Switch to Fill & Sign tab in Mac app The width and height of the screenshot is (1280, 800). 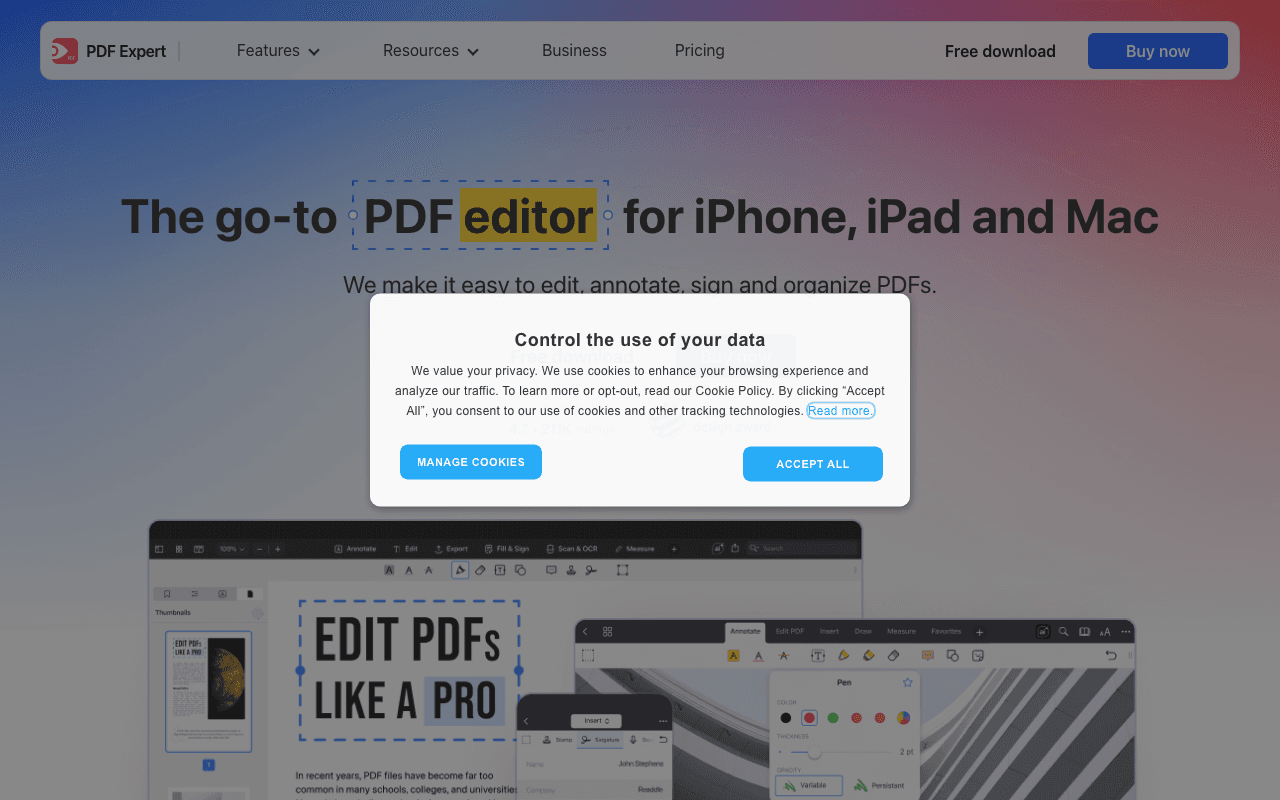507,549
